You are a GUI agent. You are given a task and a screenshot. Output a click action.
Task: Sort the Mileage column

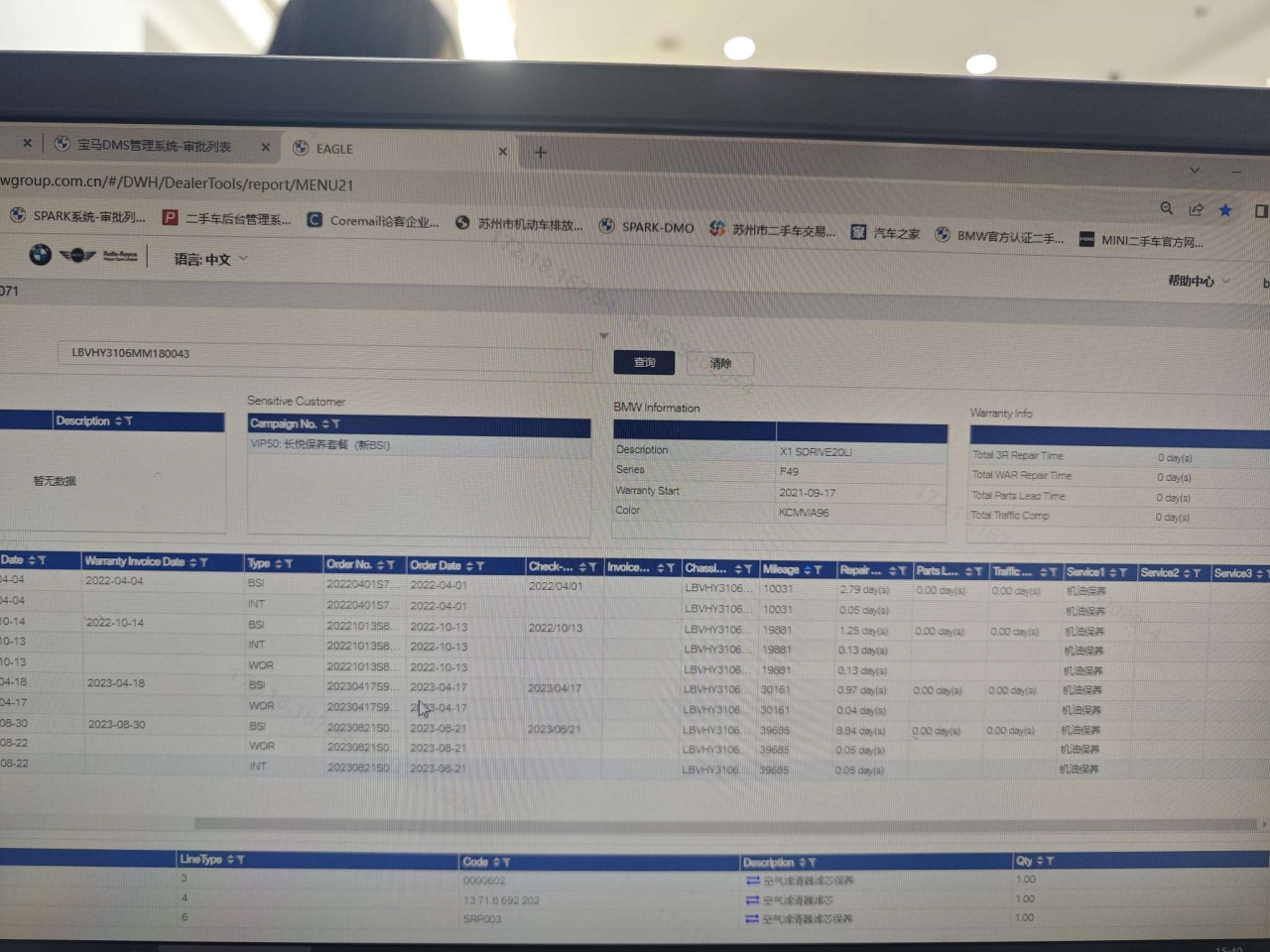(x=807, y=569)
